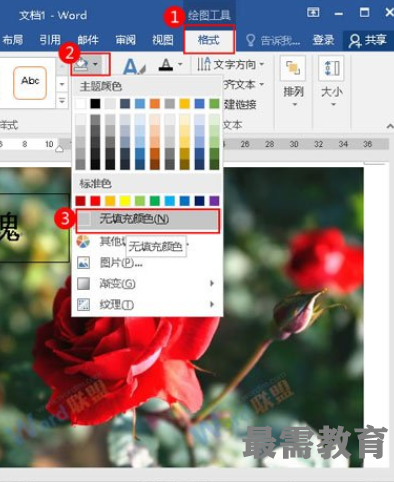The image size is (394, 482).
Task: Expand the shape styles gallery more arrow
Action: point(62,100)
